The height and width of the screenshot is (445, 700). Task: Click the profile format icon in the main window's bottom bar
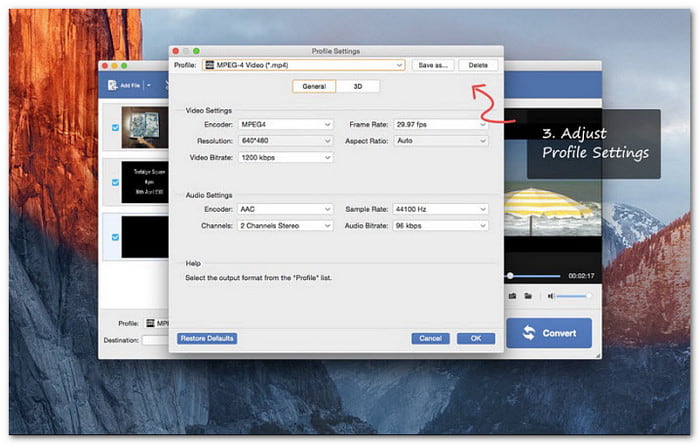(150, 323)
